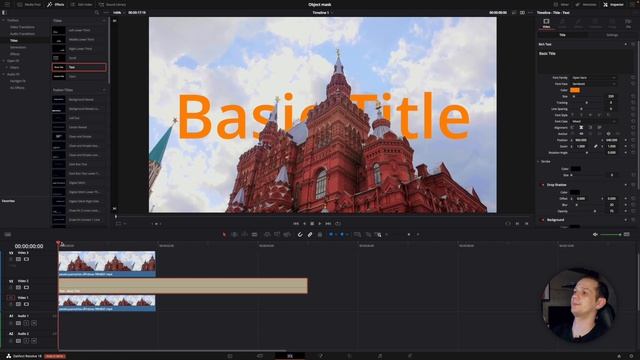Select the Selection Mode arrow tool
The height and width of the screenshot is (360, 640).
pyautogui.click(x=224, y=235)
